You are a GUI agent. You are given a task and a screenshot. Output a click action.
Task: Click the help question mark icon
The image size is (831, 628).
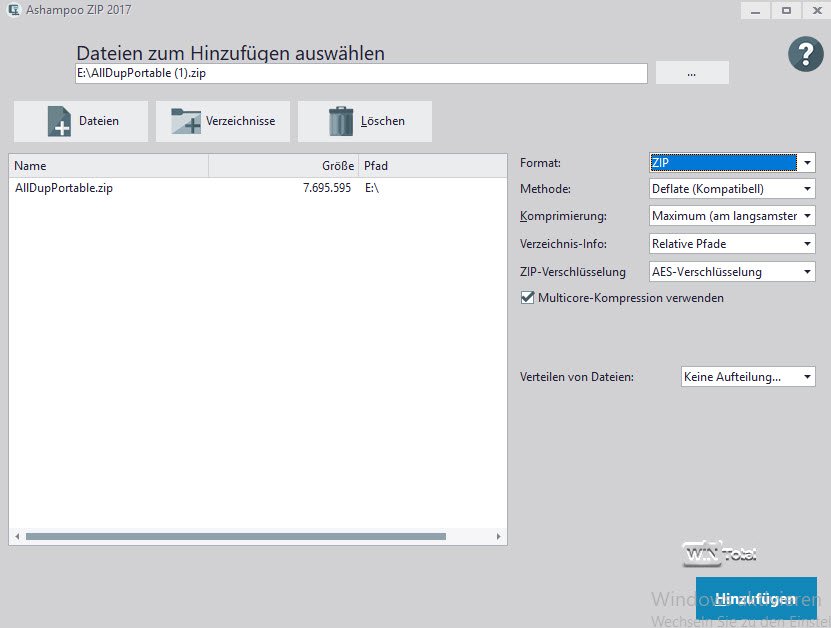(x=805, y=54)
